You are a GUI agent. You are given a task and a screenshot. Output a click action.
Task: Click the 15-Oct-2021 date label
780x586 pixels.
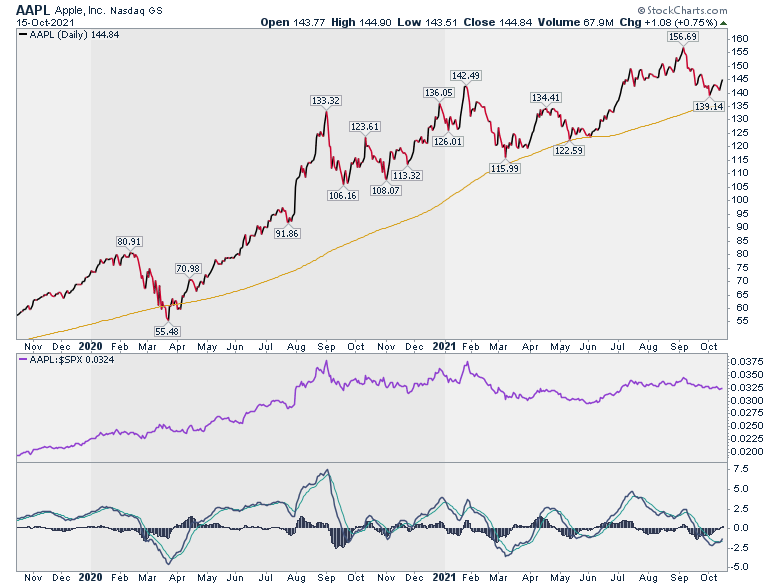point(45,23)
